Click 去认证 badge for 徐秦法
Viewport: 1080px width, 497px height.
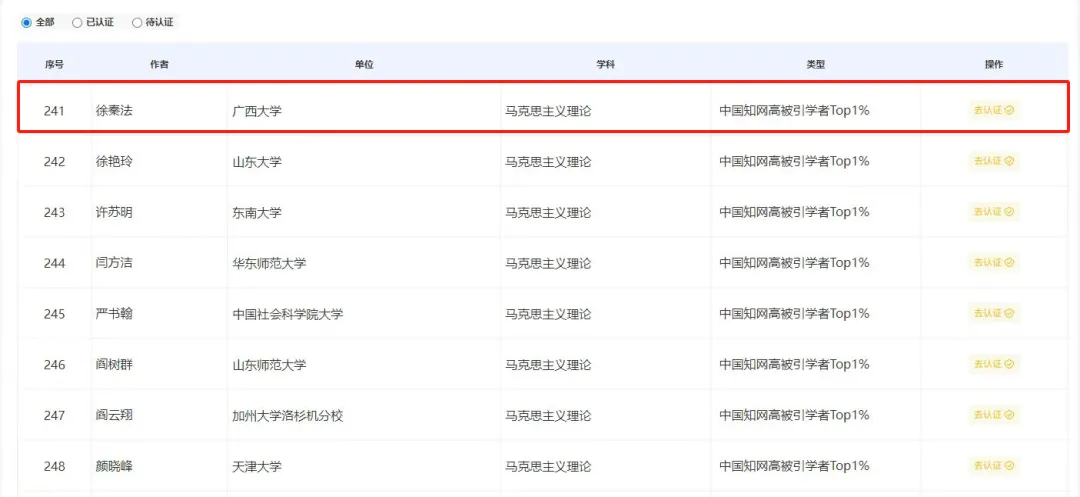[994, 110]
